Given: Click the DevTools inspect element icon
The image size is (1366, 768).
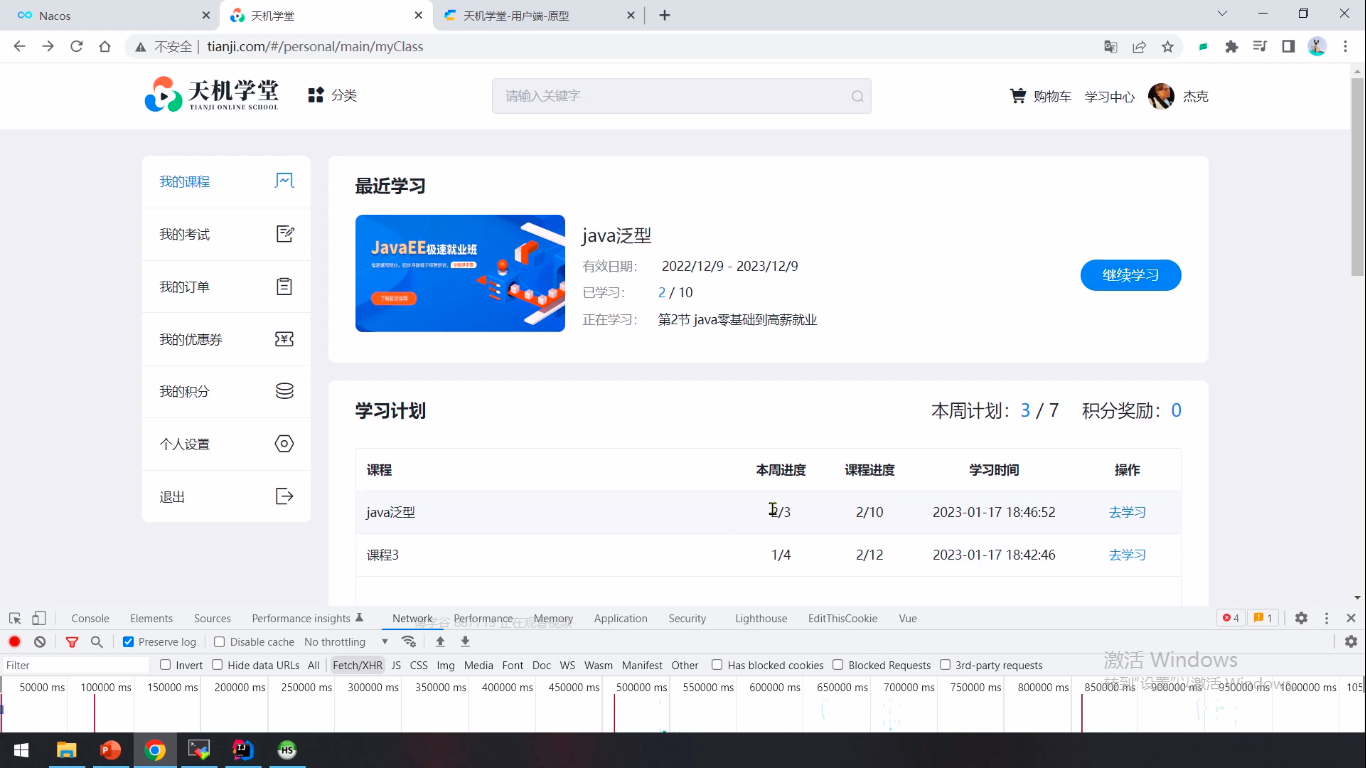Looking at the screenshot, I should (15, 618).
